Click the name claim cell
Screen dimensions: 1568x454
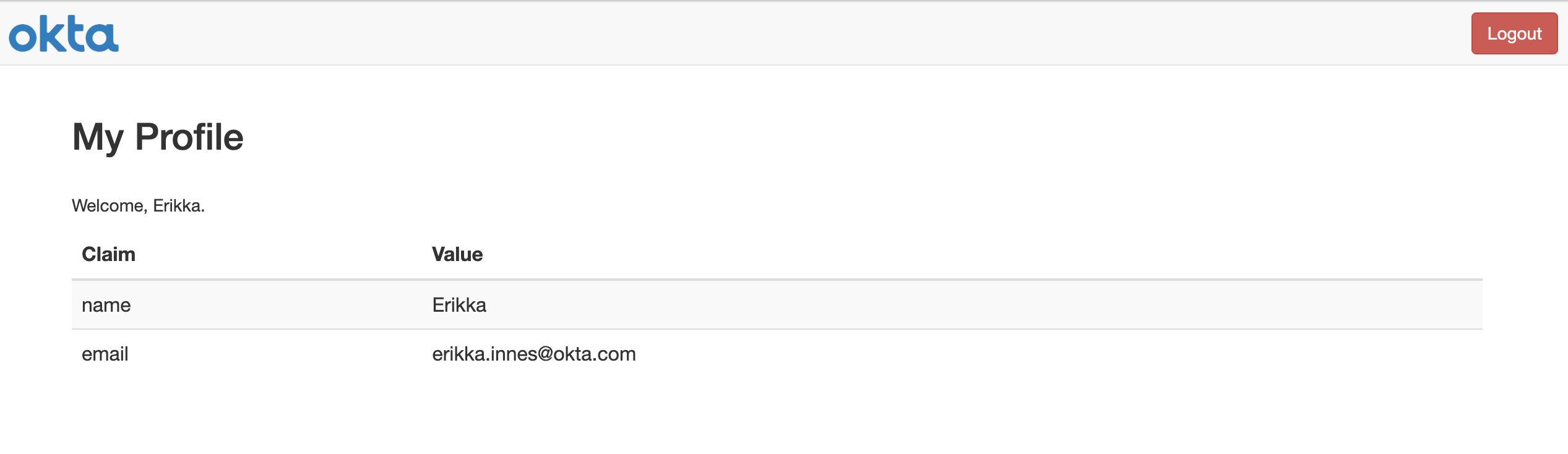pos(106,305)
